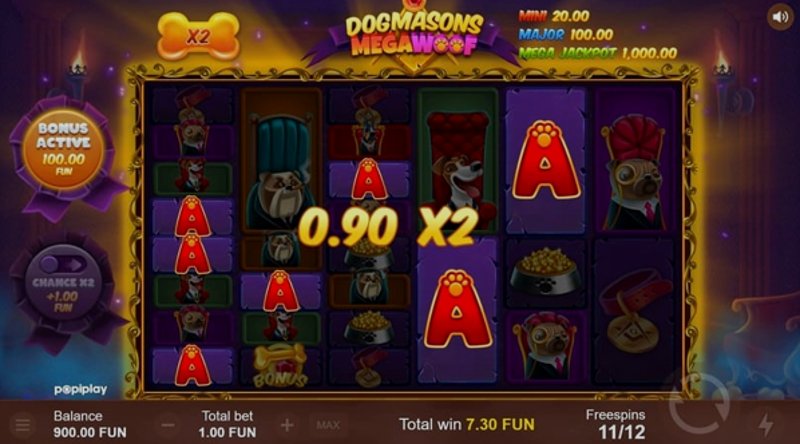
Task: Click the spin circular arrows button
Action: (x=701, y=406)
